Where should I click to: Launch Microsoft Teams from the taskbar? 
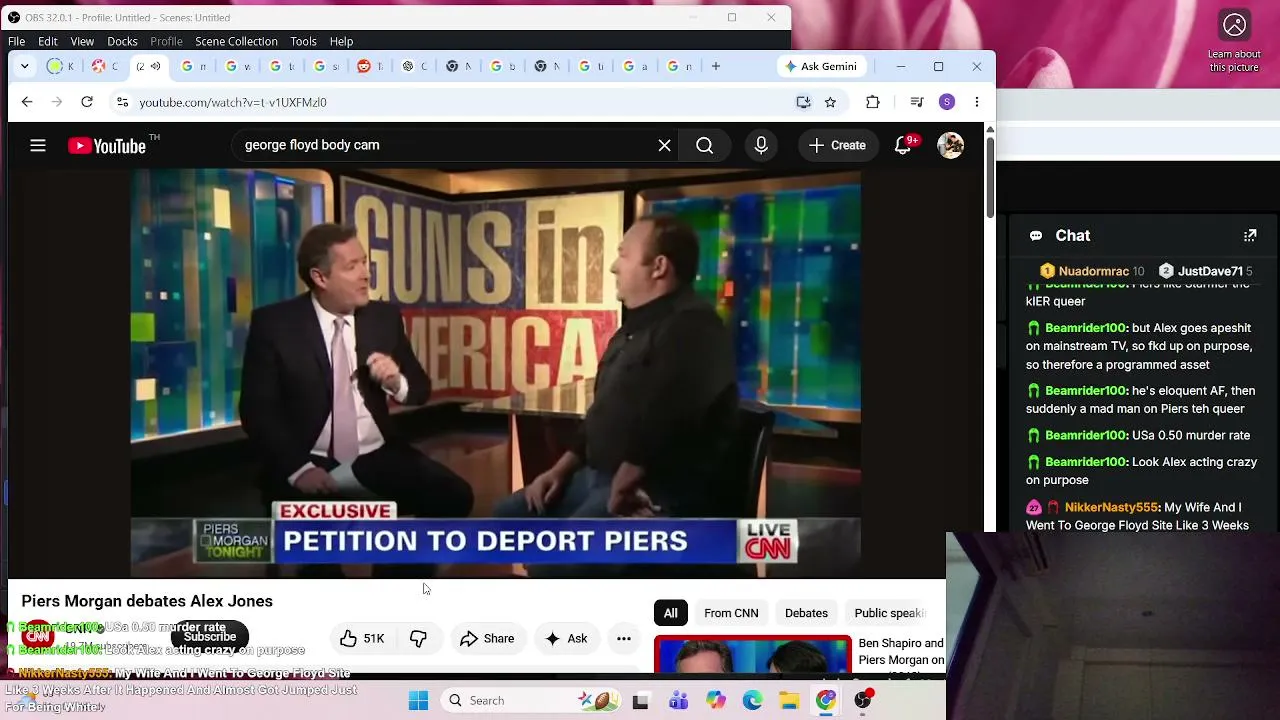[x=678, y=701]
